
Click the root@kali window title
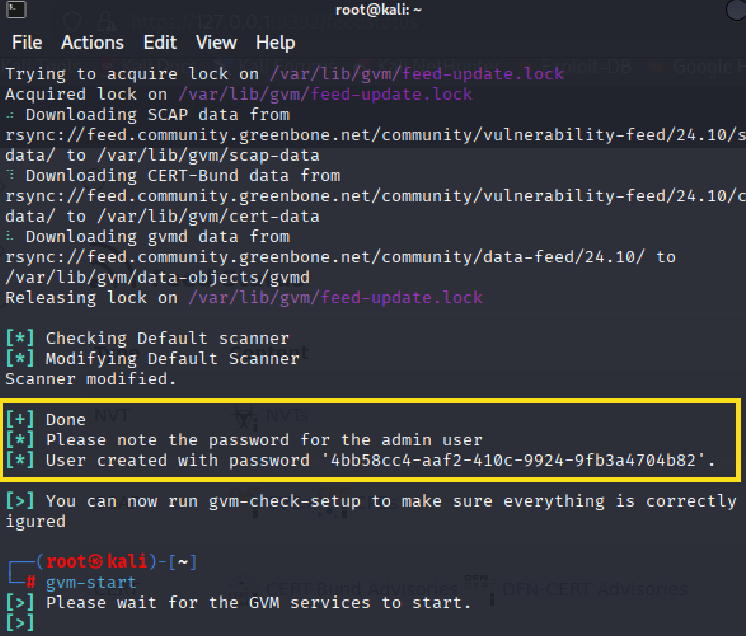point(379,10)
